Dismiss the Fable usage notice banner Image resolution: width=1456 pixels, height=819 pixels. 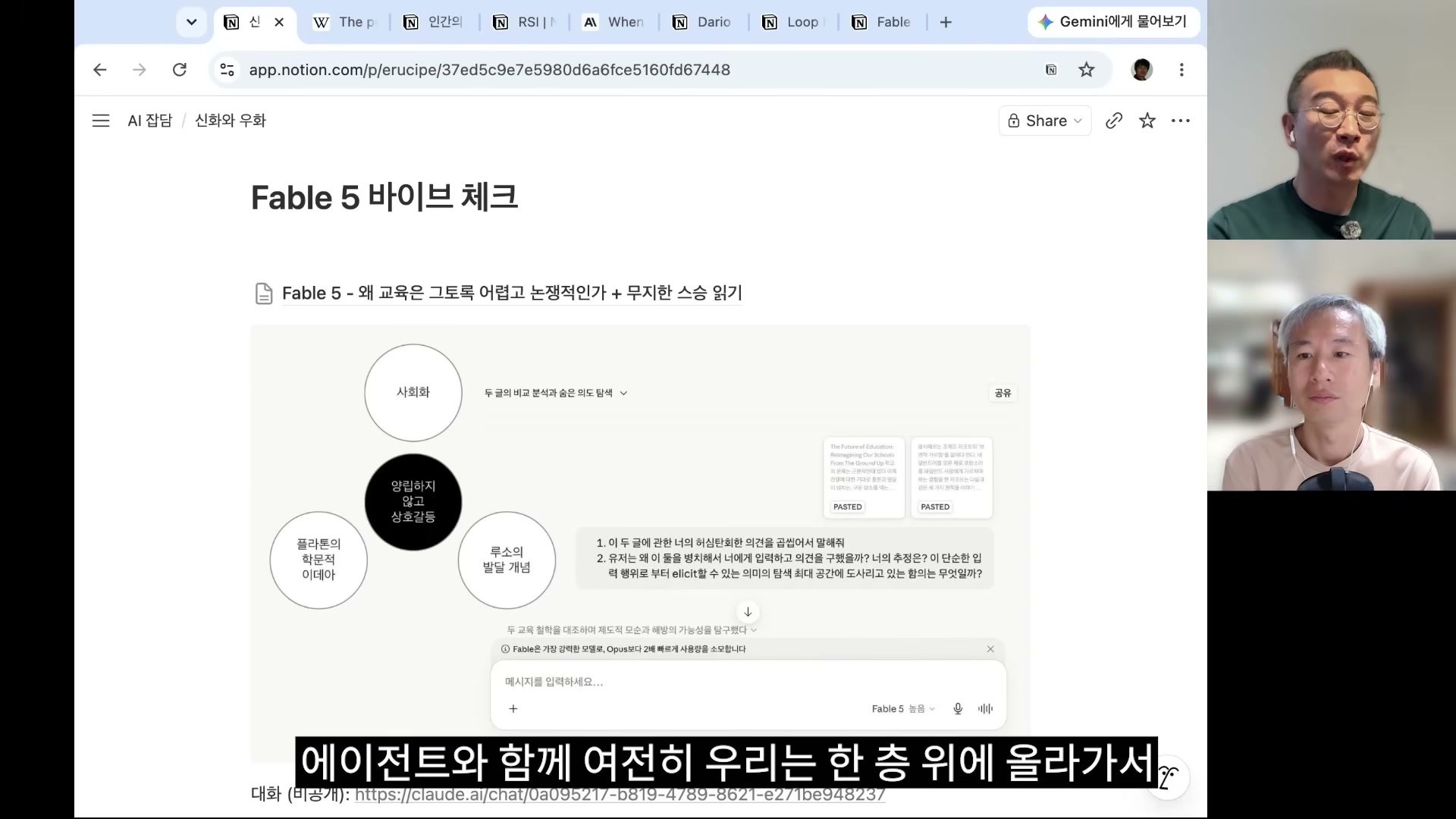pyautogui.click(x=990, y=649)
